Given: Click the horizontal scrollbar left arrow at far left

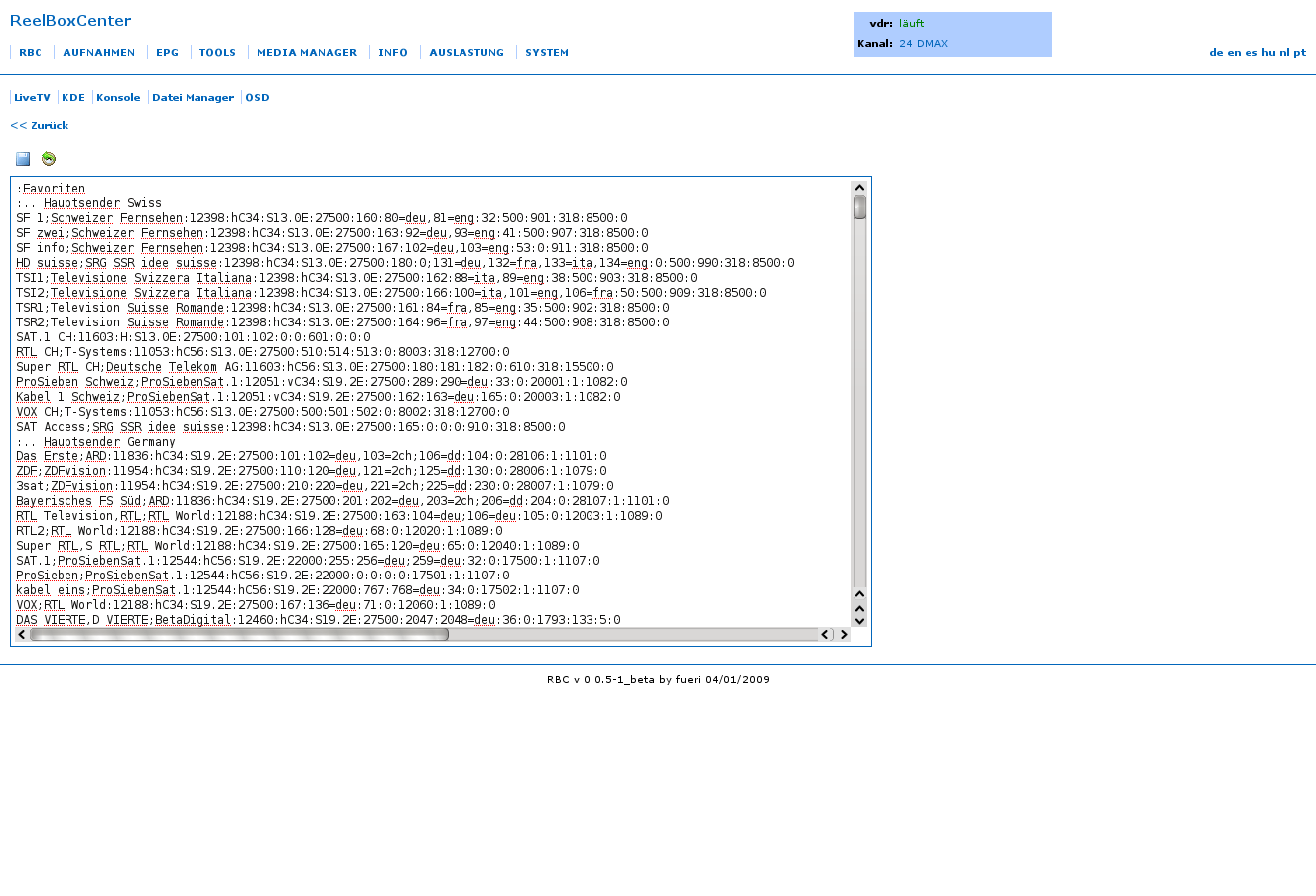Looking at the screenshot, I should click(22, 635).
